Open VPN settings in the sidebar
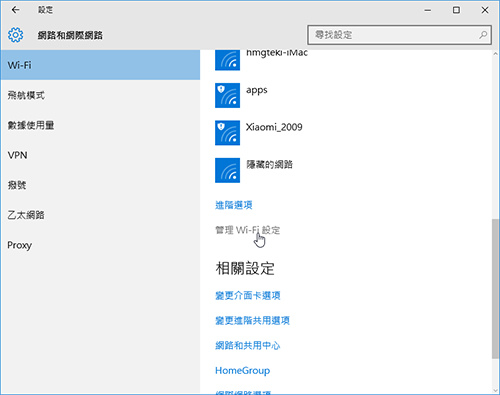The height and width of the screenshot is (395, 500). point(100,155)
